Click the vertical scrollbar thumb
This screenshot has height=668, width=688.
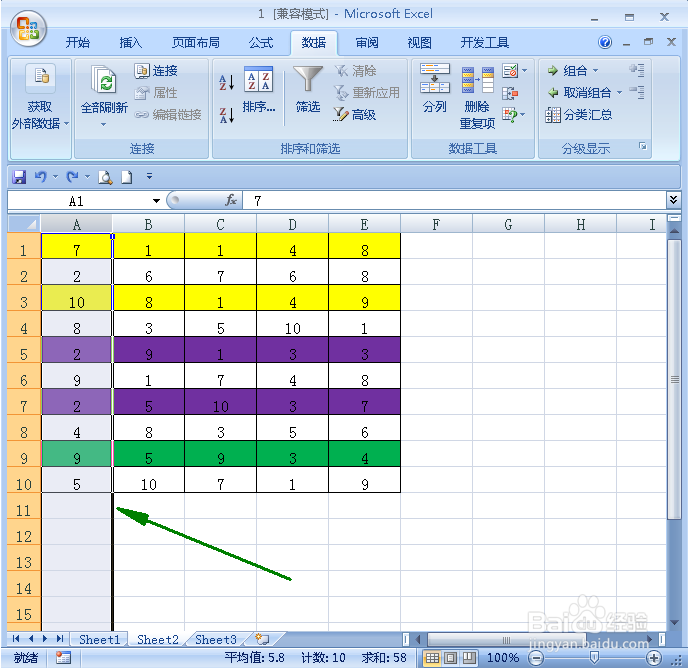[x=674, y=379]
